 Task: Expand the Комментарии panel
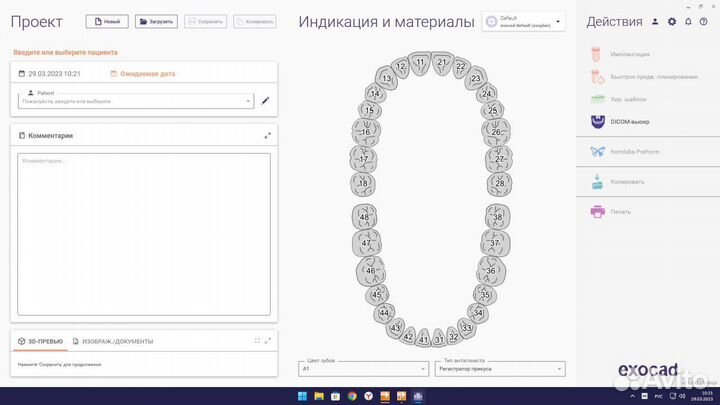pyautogui.click(x=267, y=135)
